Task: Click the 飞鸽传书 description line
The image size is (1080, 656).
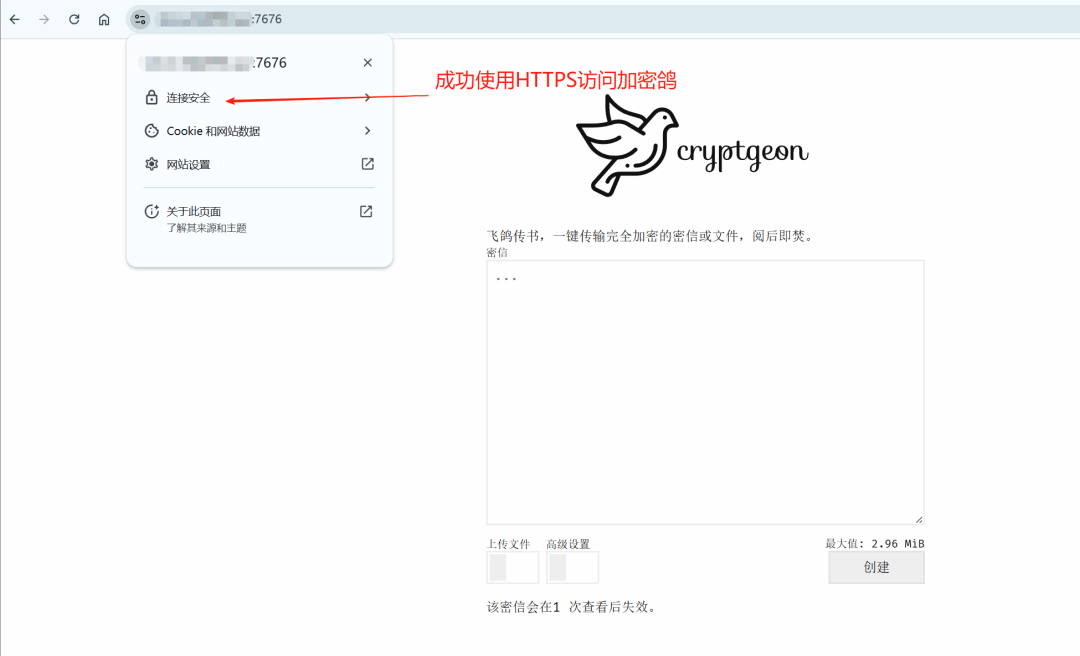Action: pyautogui.click(x=652, y=236)
